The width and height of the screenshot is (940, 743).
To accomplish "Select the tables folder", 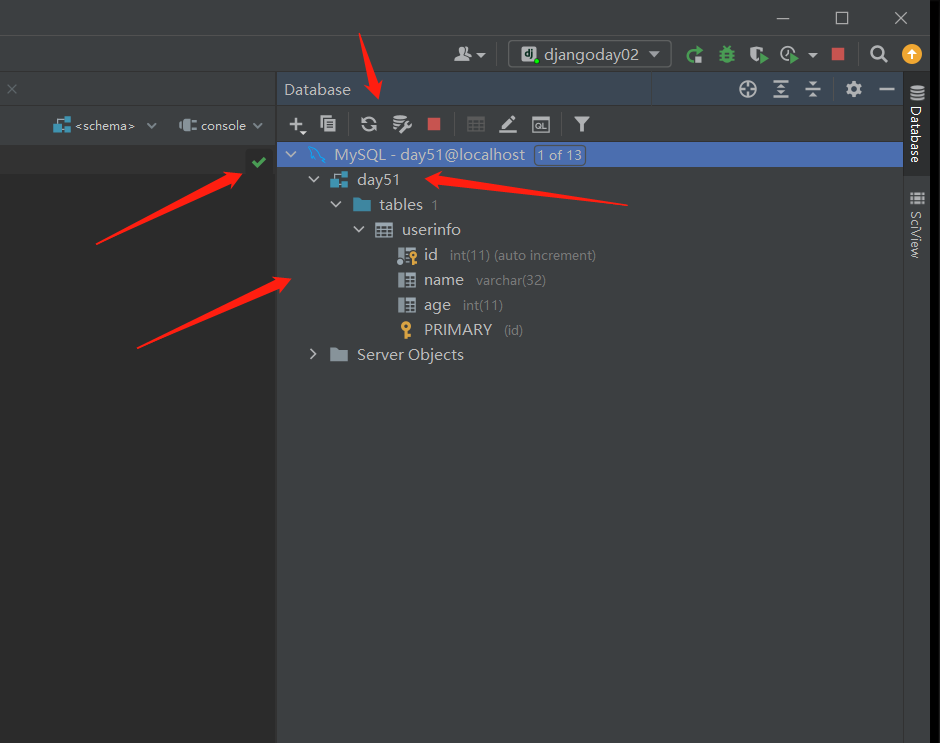I will tap(401, 204).
